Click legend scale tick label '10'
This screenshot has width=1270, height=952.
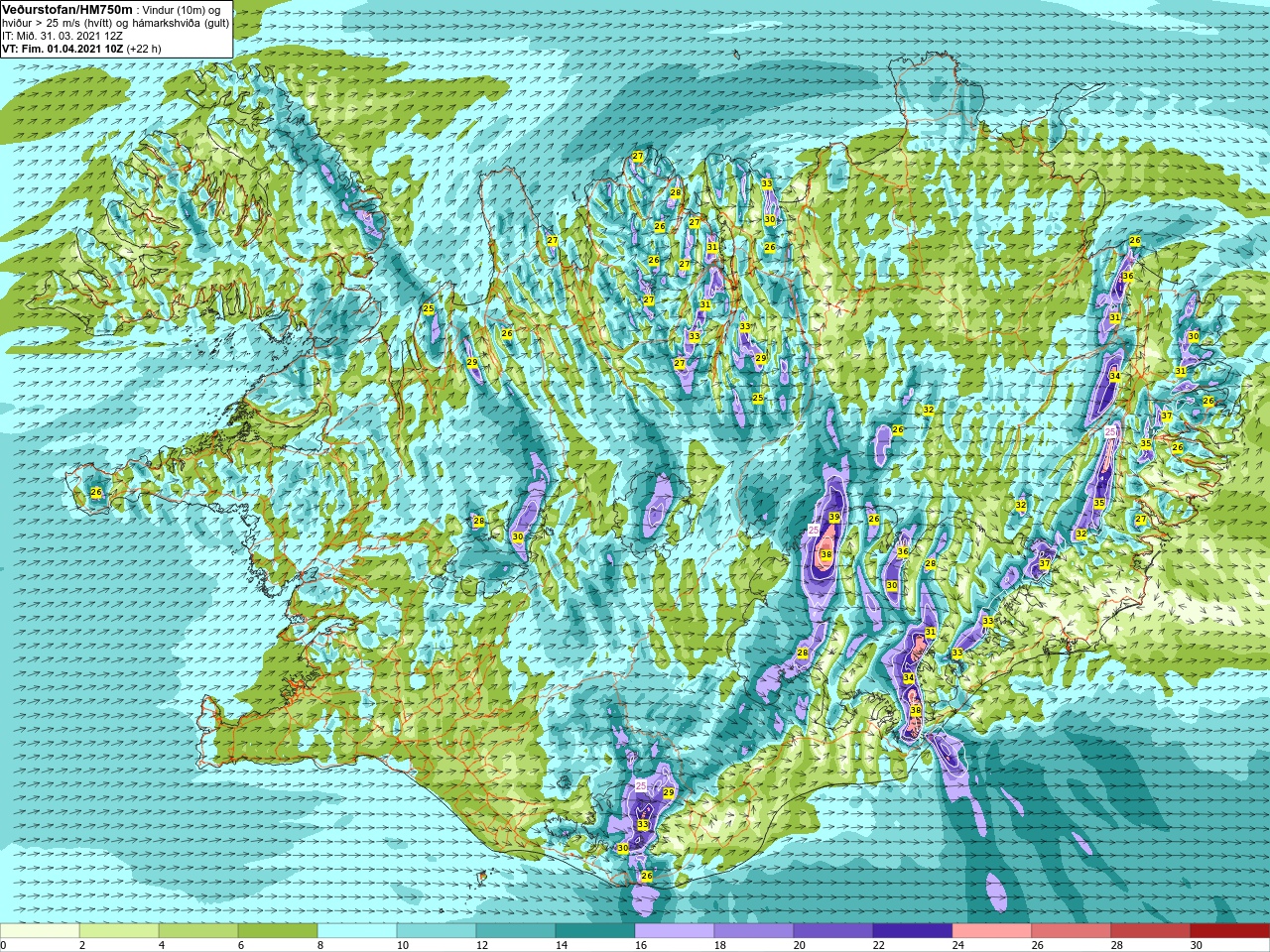(403, 945)
